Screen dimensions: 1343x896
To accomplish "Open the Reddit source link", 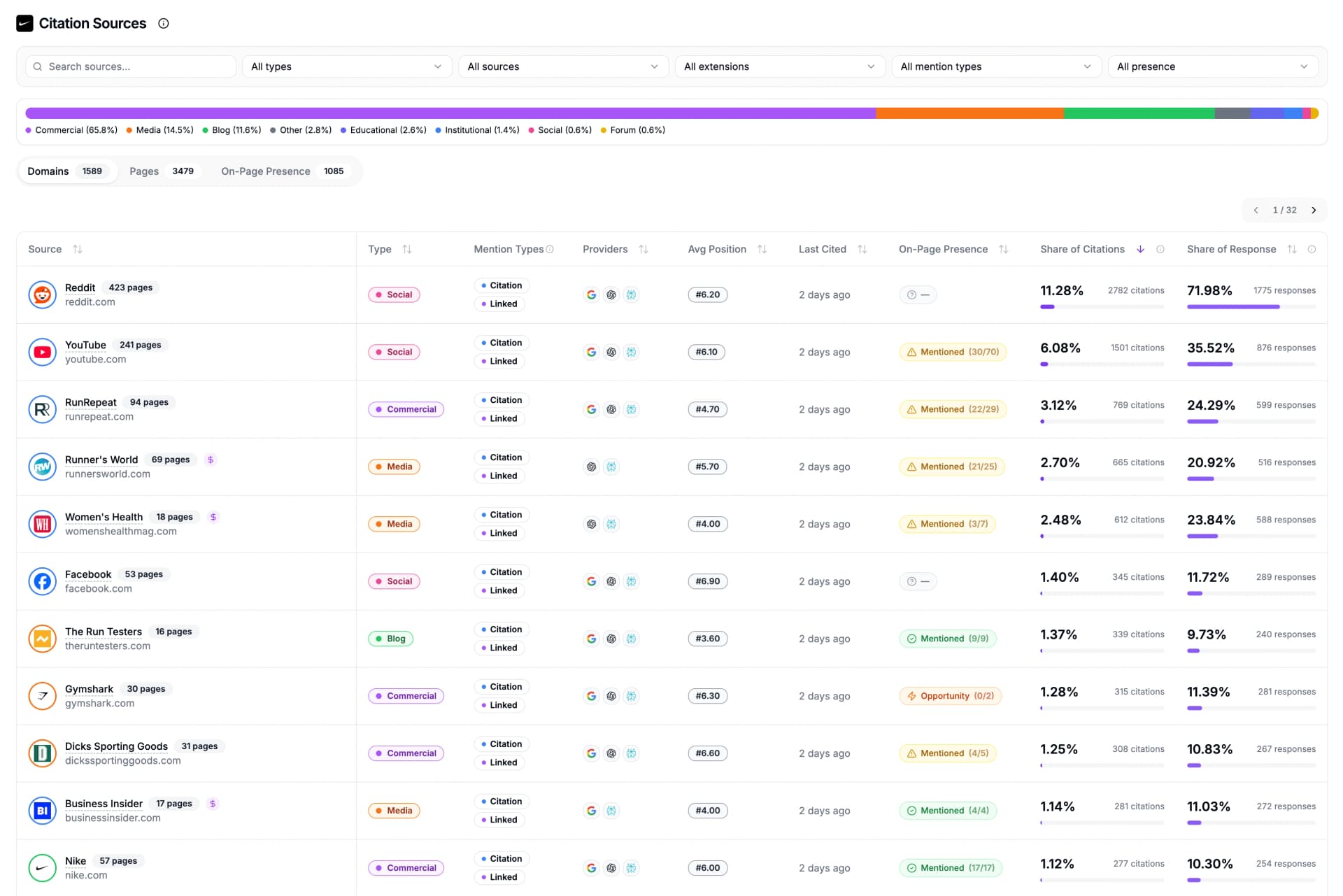I will [80, 287].
